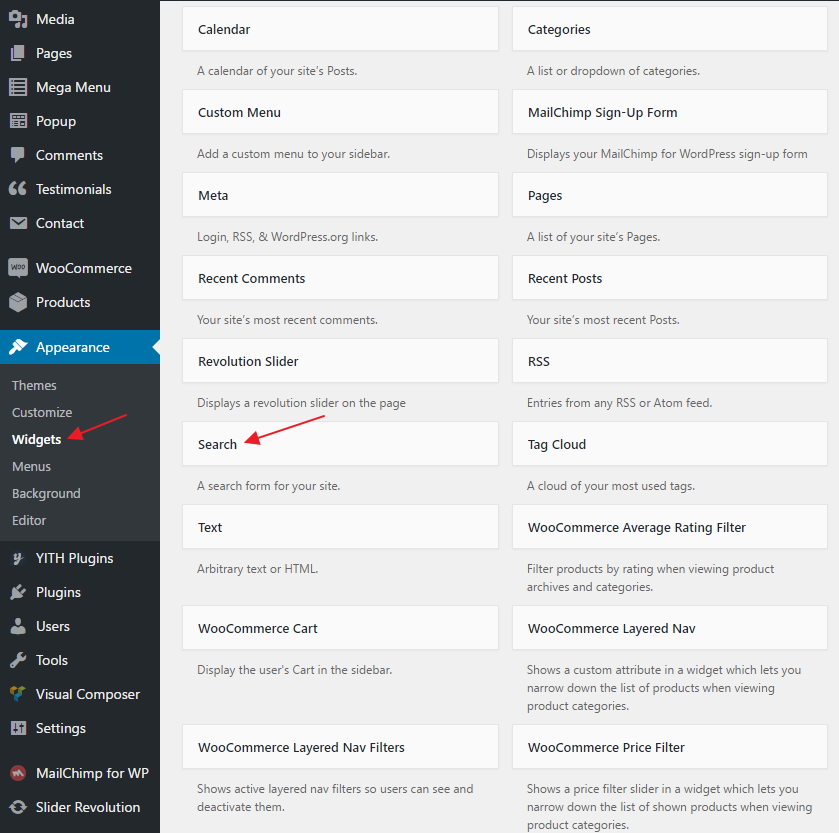The image size is (839, 833).
Task: Click the WooCommerce logo icon
Action: pyautogui.click(x=18, y=268)
